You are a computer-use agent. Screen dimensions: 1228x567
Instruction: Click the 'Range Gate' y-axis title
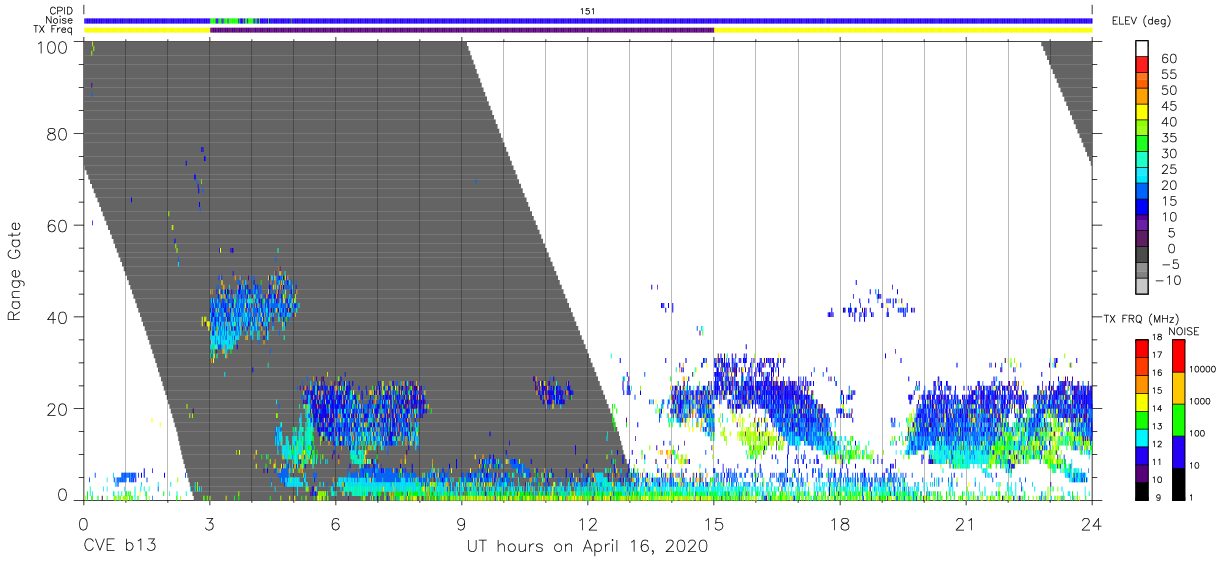pos(15,272)
